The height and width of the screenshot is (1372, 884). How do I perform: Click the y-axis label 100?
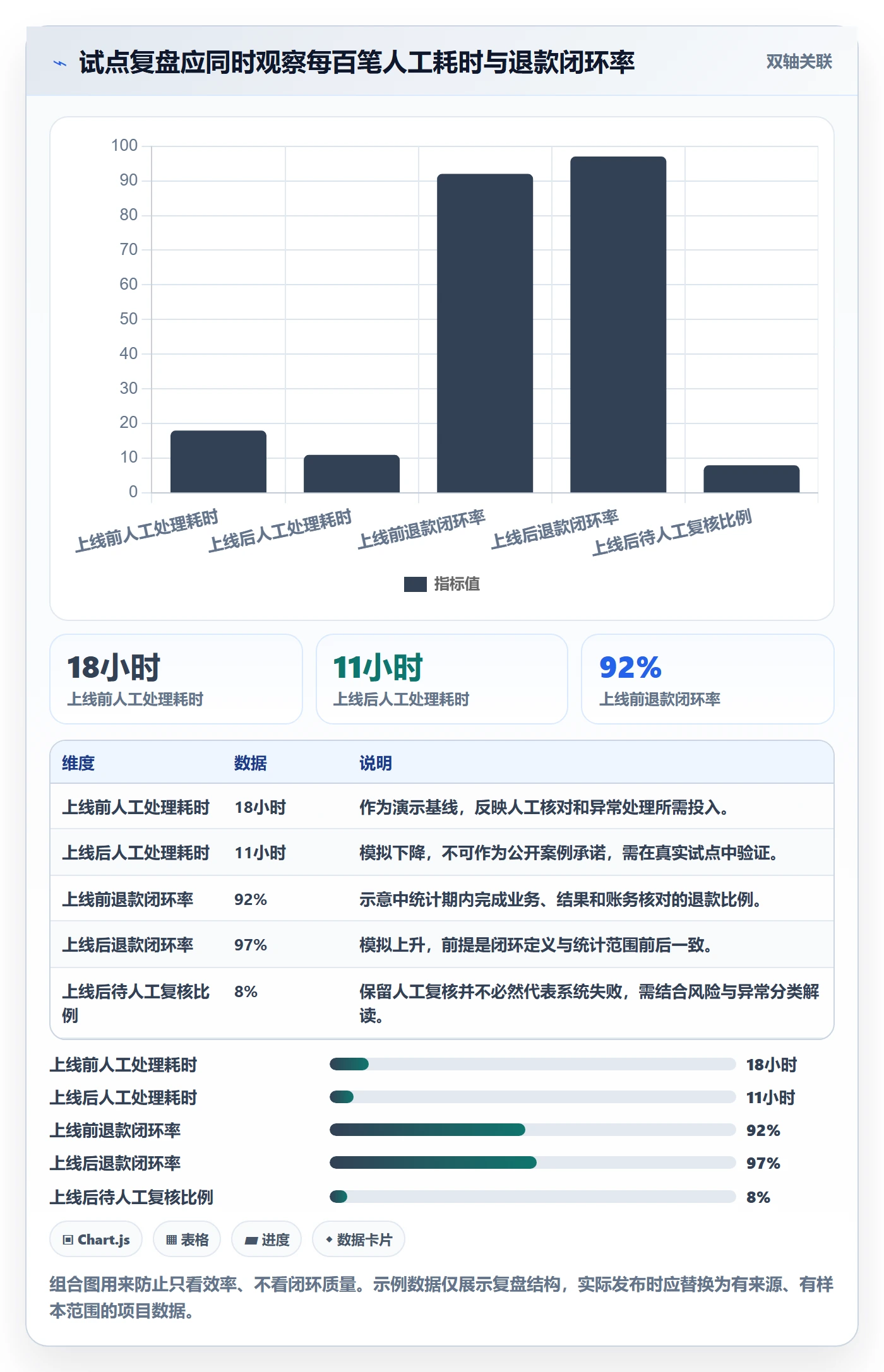tap(124, 146)
